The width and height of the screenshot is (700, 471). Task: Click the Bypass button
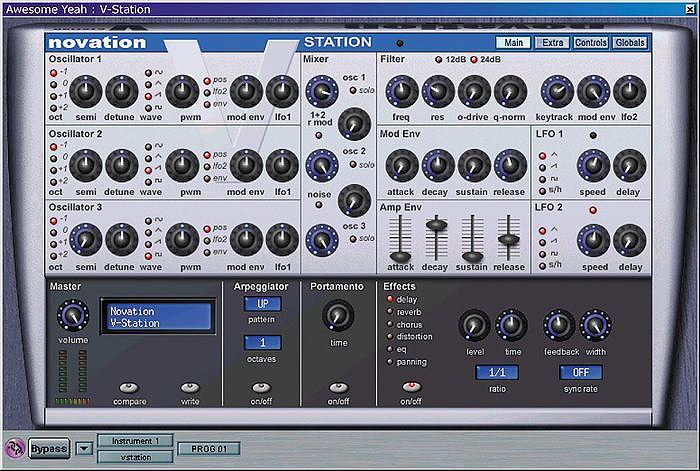(49, 449)
